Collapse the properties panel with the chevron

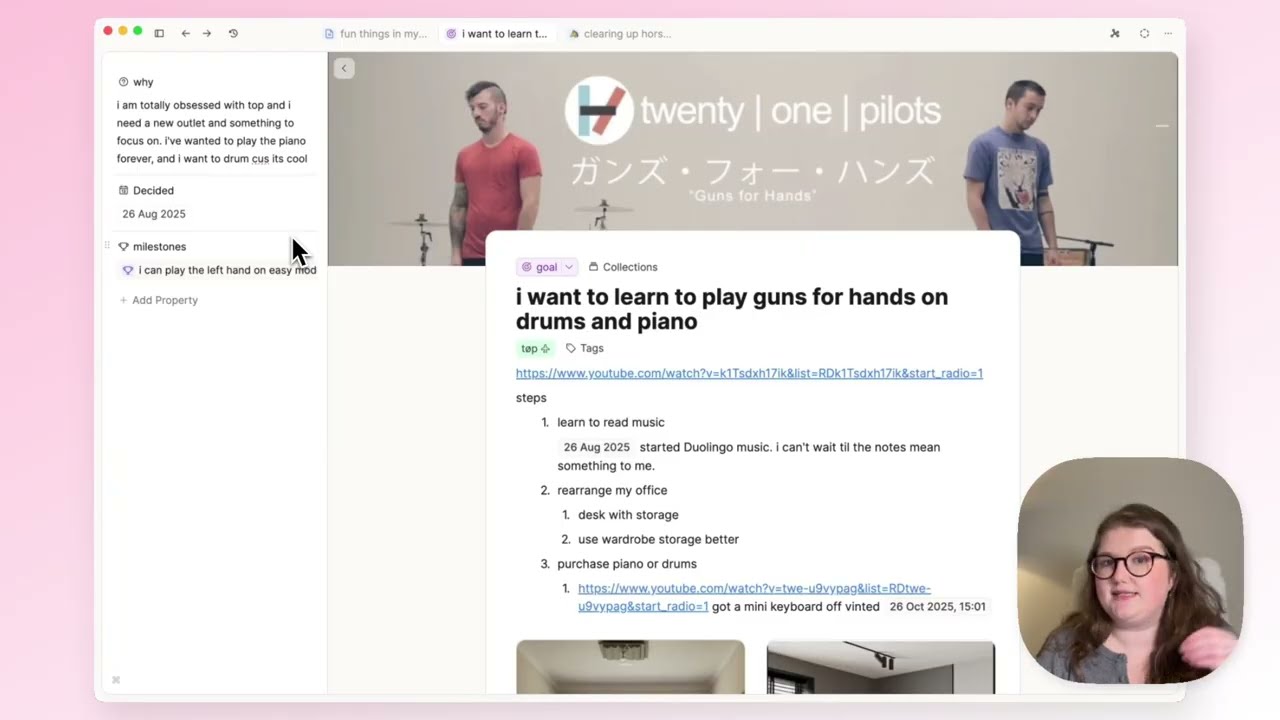tap(344, 68)
